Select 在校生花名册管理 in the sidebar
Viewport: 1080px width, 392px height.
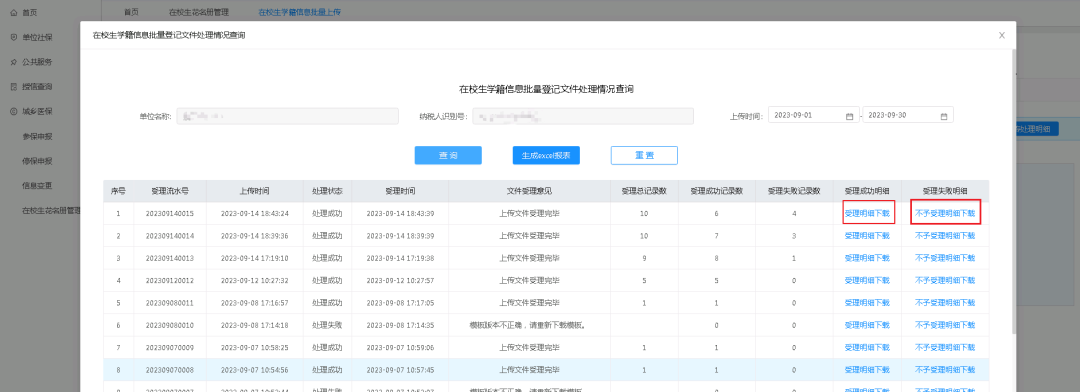(x=52, y=210)
